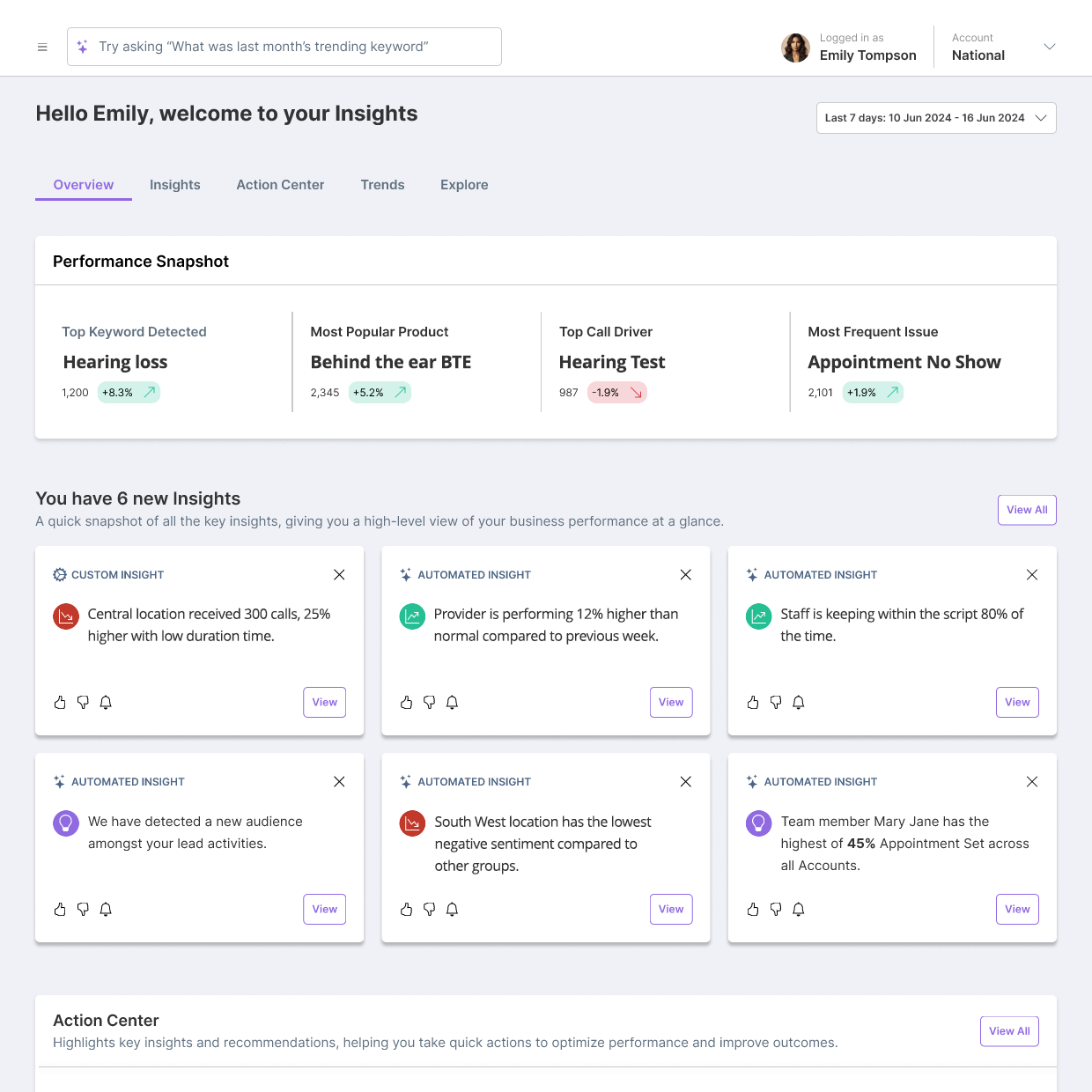Open the Last 7 days date range selector
This screenshot has height=1092, width=1092.
click(935, 117)
